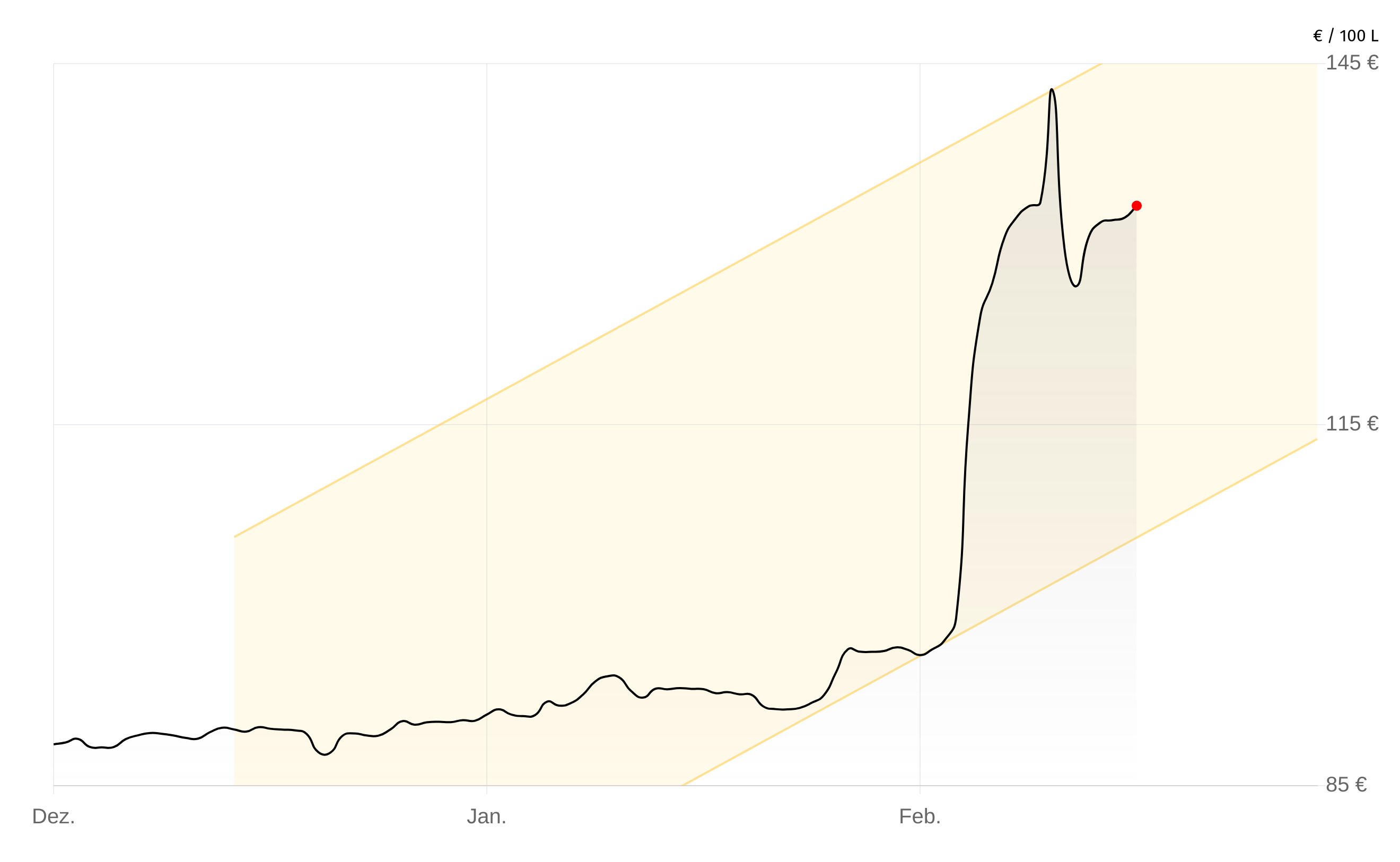The image size is (1400, 862).
Task: Click where Feb. gridline crosses 115 € gridline
Action: click(x=920, y=424)
